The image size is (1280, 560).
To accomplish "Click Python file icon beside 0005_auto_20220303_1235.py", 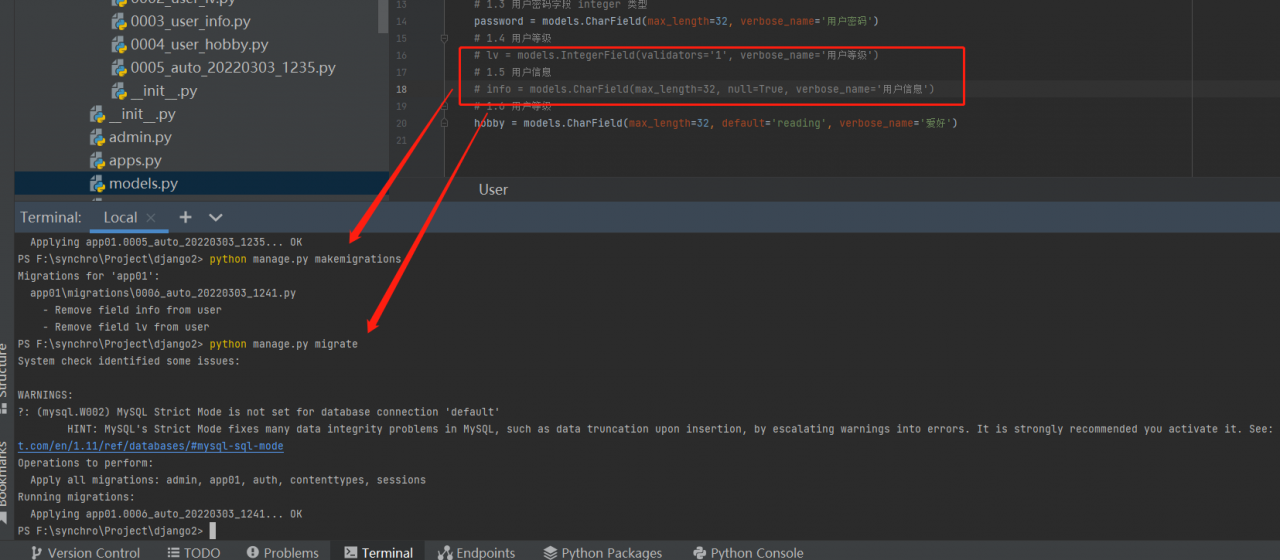I will (x=119, y=67).
